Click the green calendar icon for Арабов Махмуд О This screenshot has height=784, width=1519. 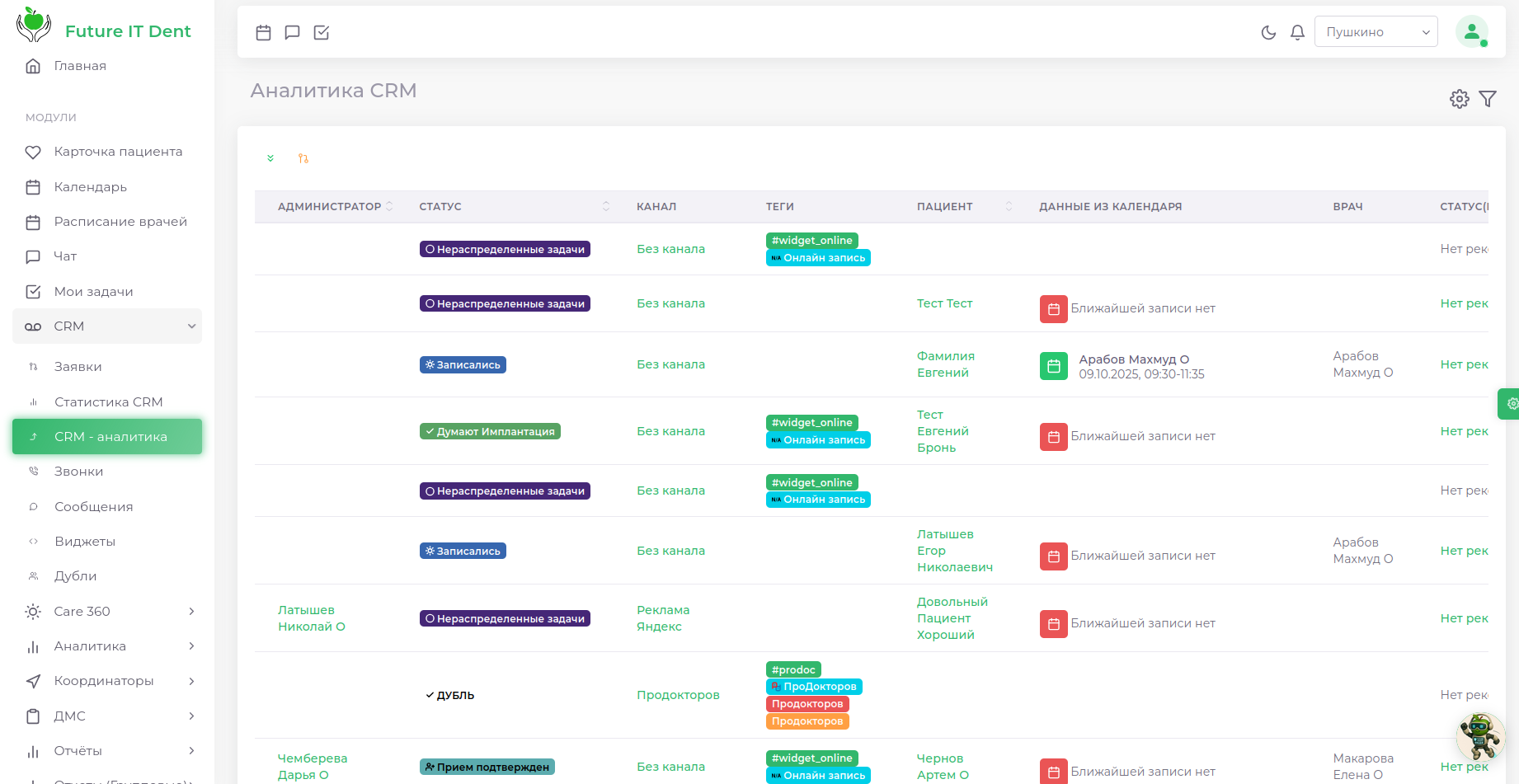[1053, 365]
